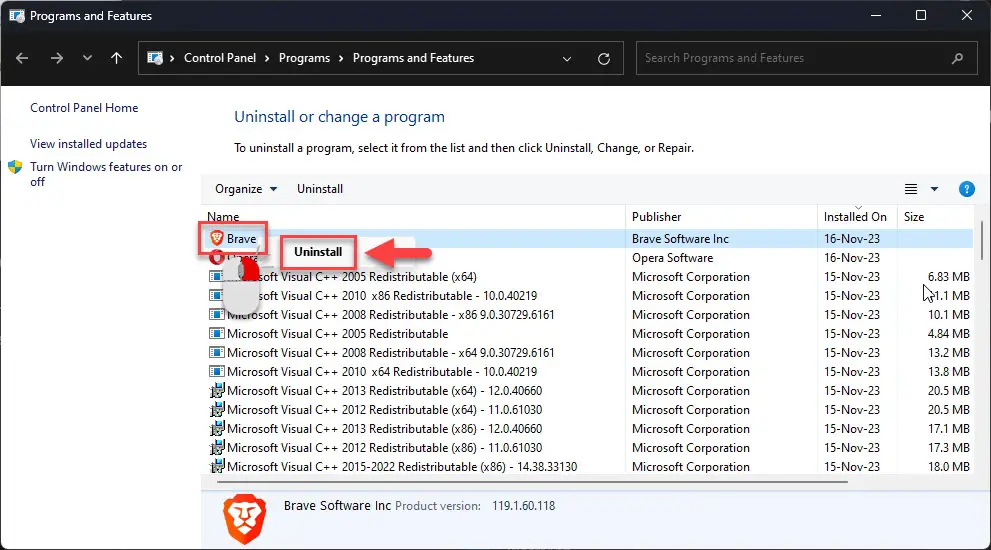Click the 18.0 MB size value
This screenshot has width=991, height=550.
coord(948,467)
